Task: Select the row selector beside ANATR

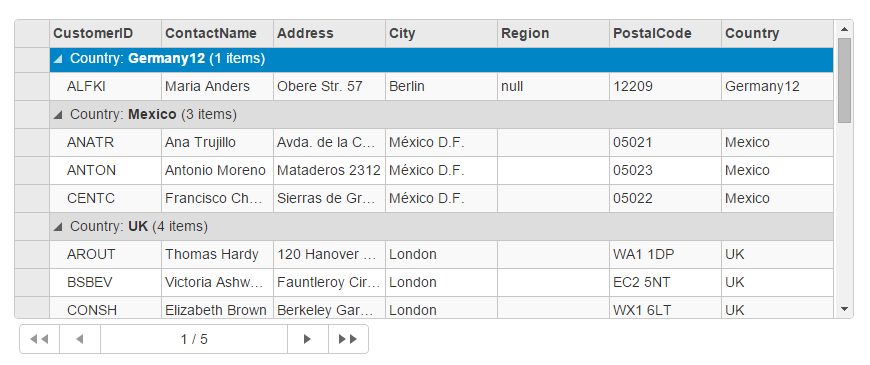Action: pos(32,143)
